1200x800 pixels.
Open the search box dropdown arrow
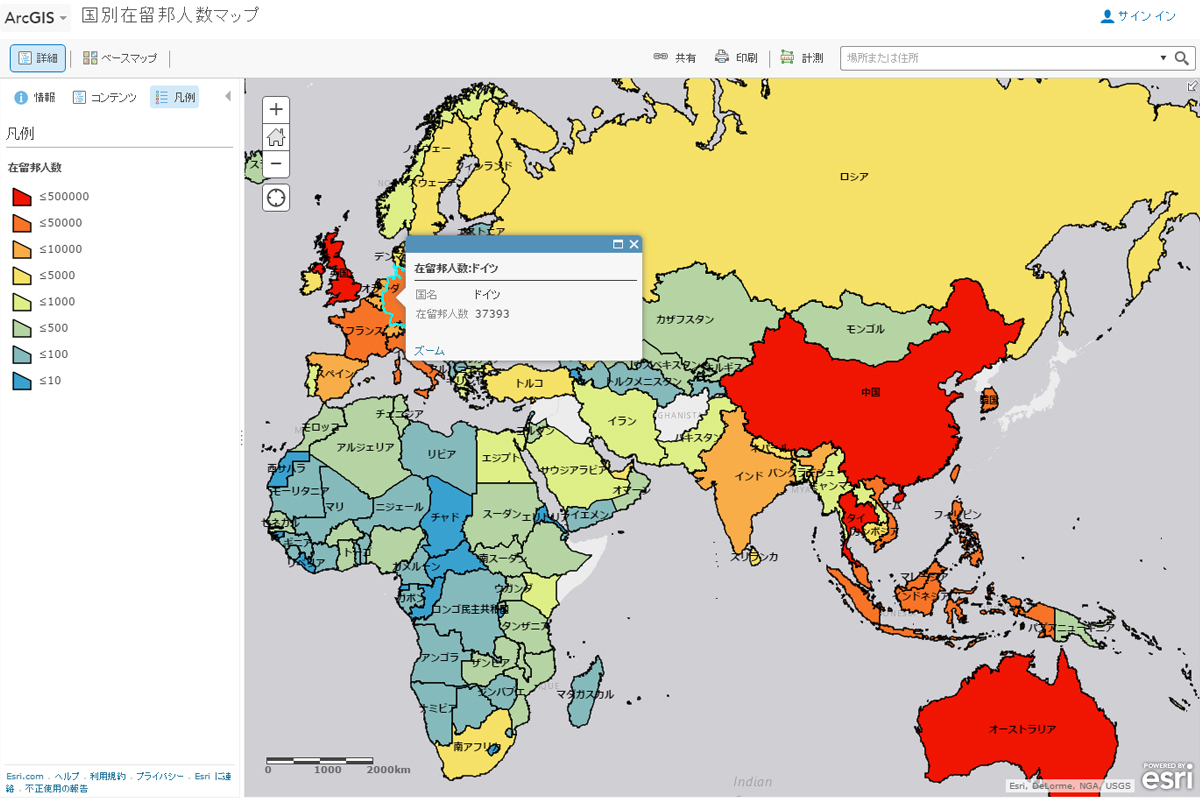[x=1163, y=58]
